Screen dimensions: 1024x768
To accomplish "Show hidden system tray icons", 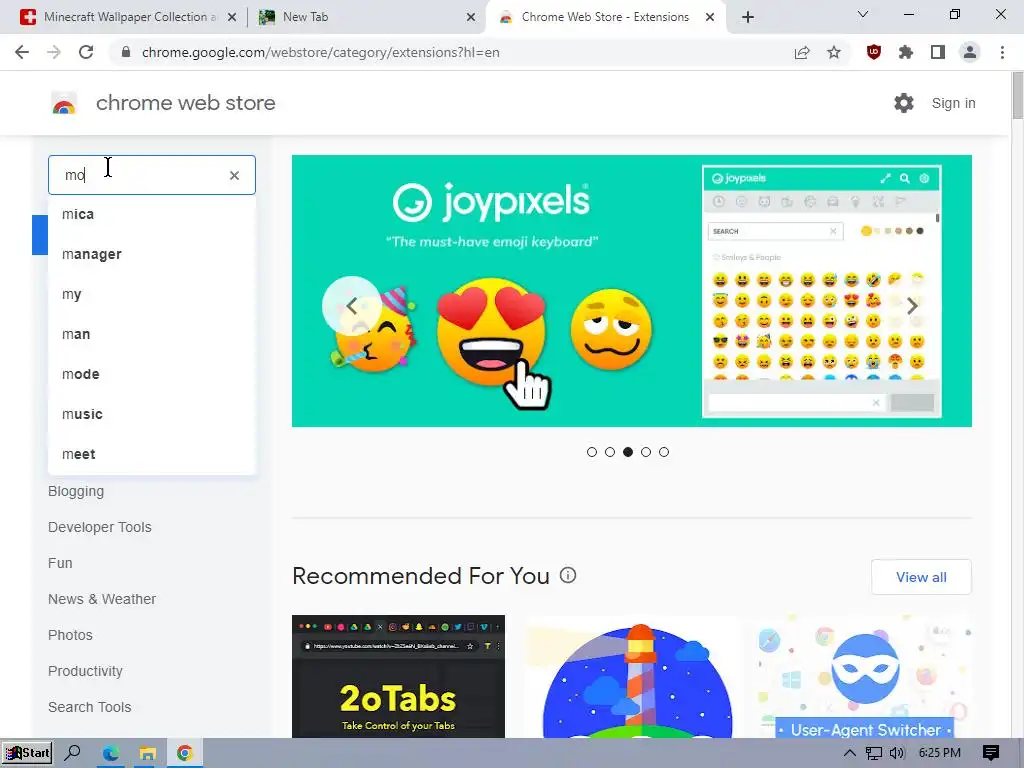I will [850, 753].
